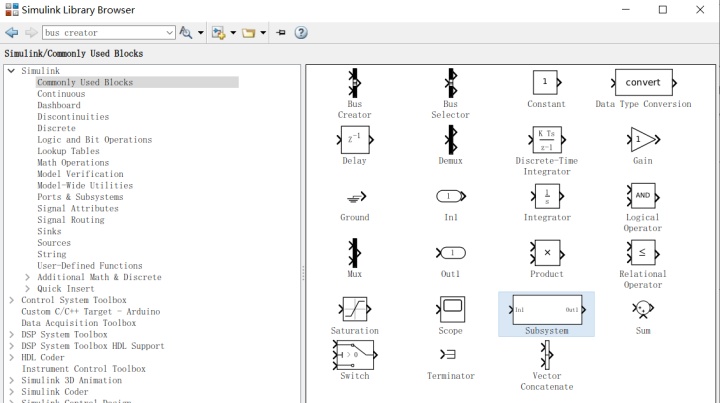
Task: Select the Delay block
Action: 354,140
